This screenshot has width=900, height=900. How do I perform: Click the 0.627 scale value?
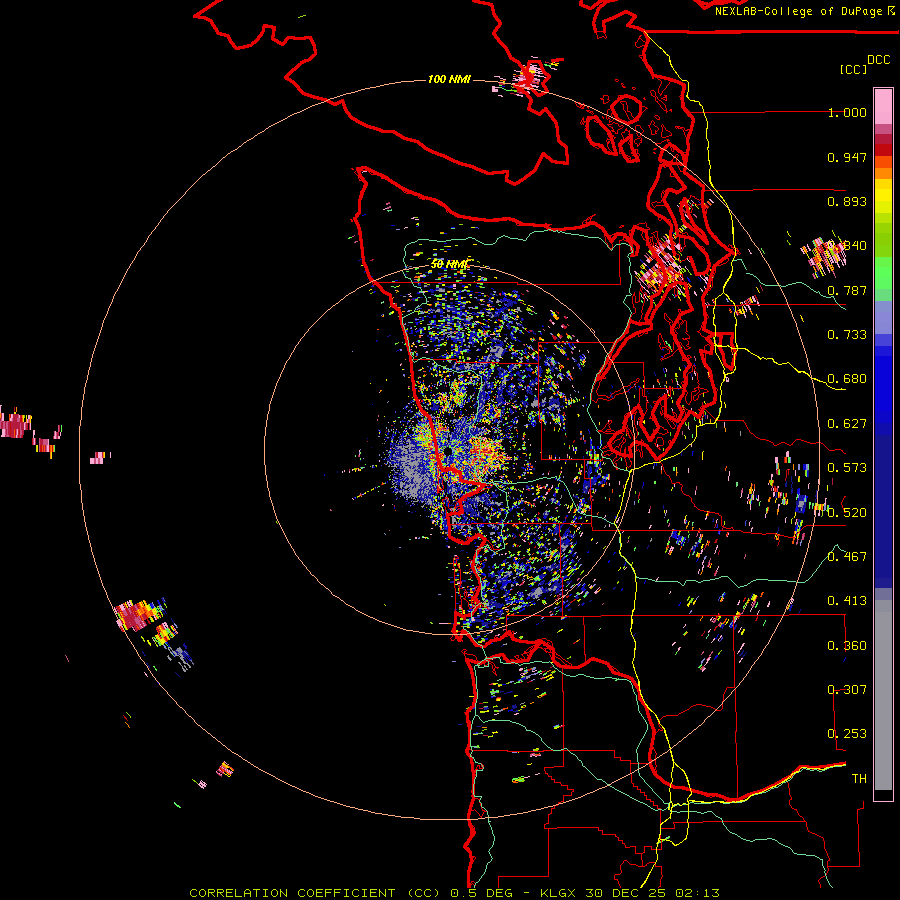coord(847,424)
